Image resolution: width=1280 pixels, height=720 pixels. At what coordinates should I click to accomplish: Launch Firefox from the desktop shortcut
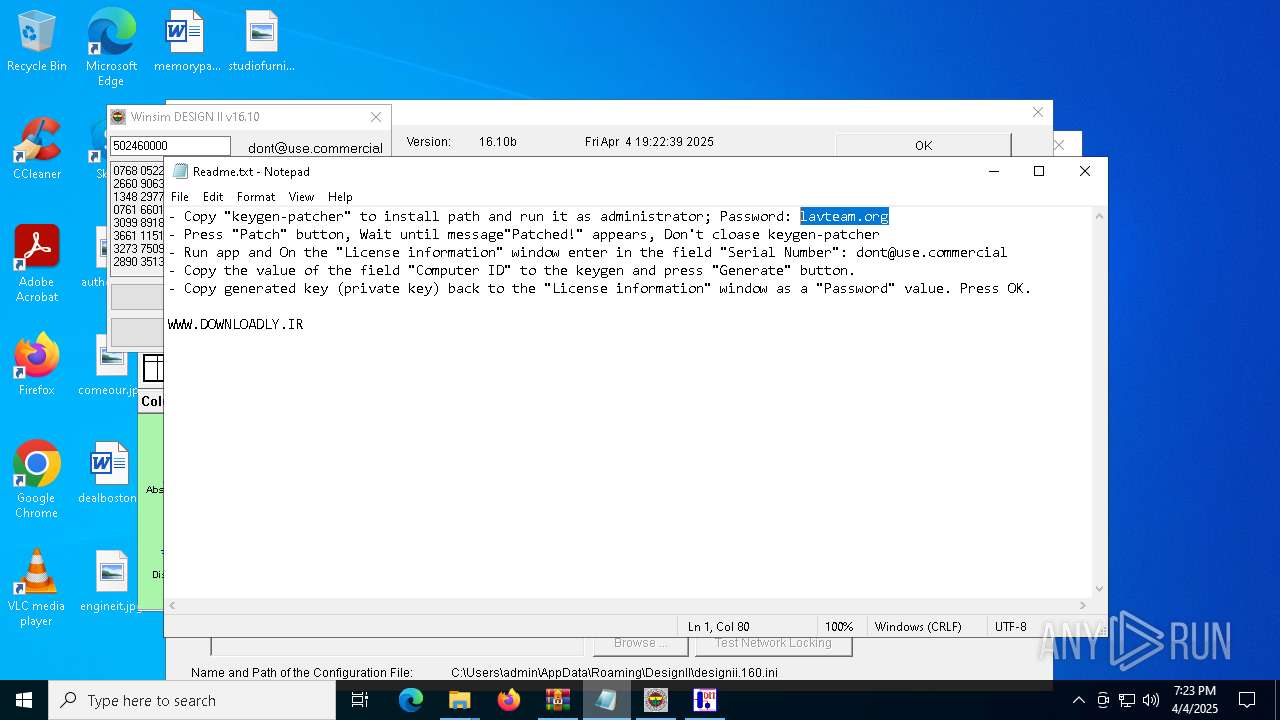37,365
